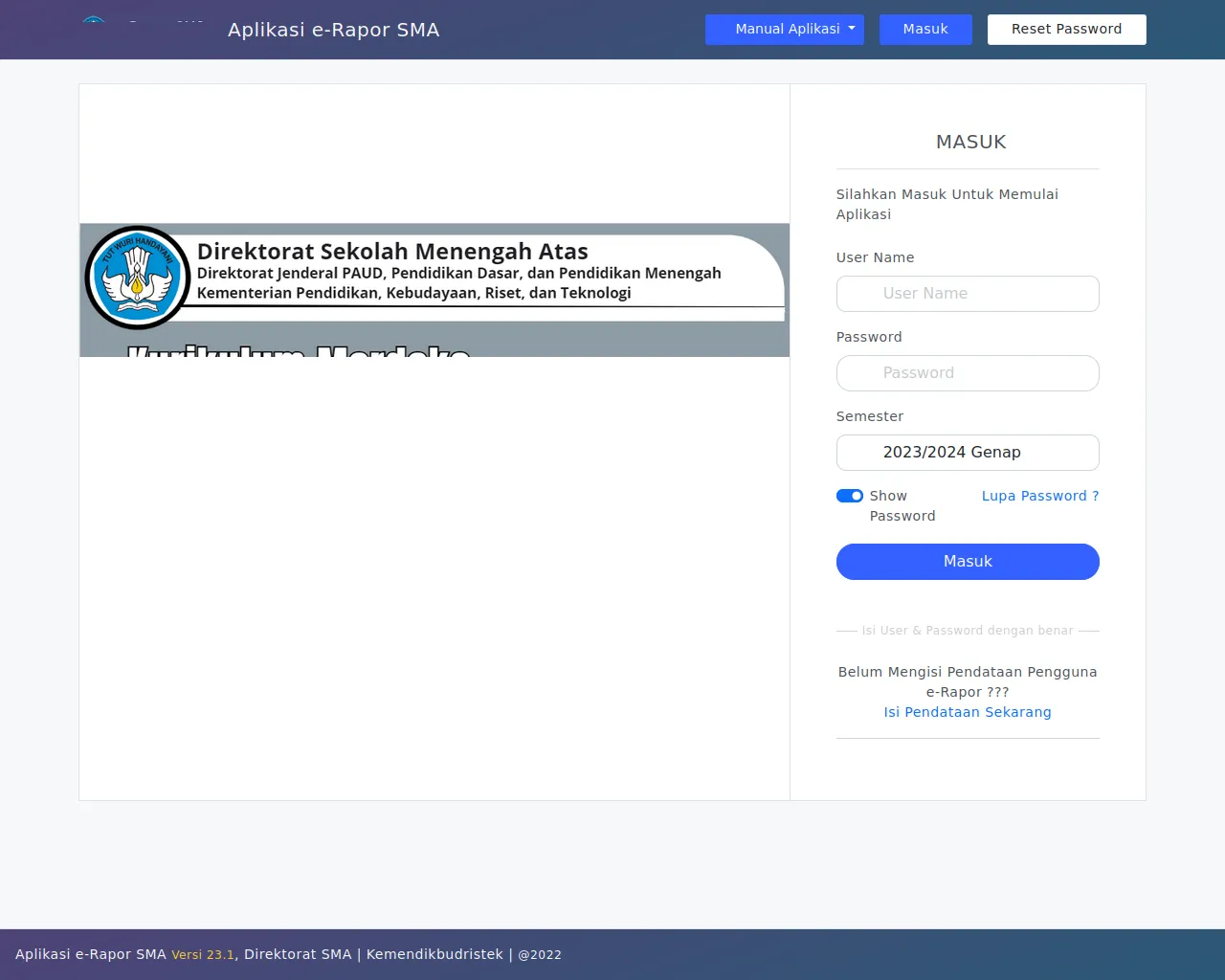This screenshot has height=980, width=1225.
Task: Click 'Direktorat SMA' in the footer
Action: (x=298, y=954)
